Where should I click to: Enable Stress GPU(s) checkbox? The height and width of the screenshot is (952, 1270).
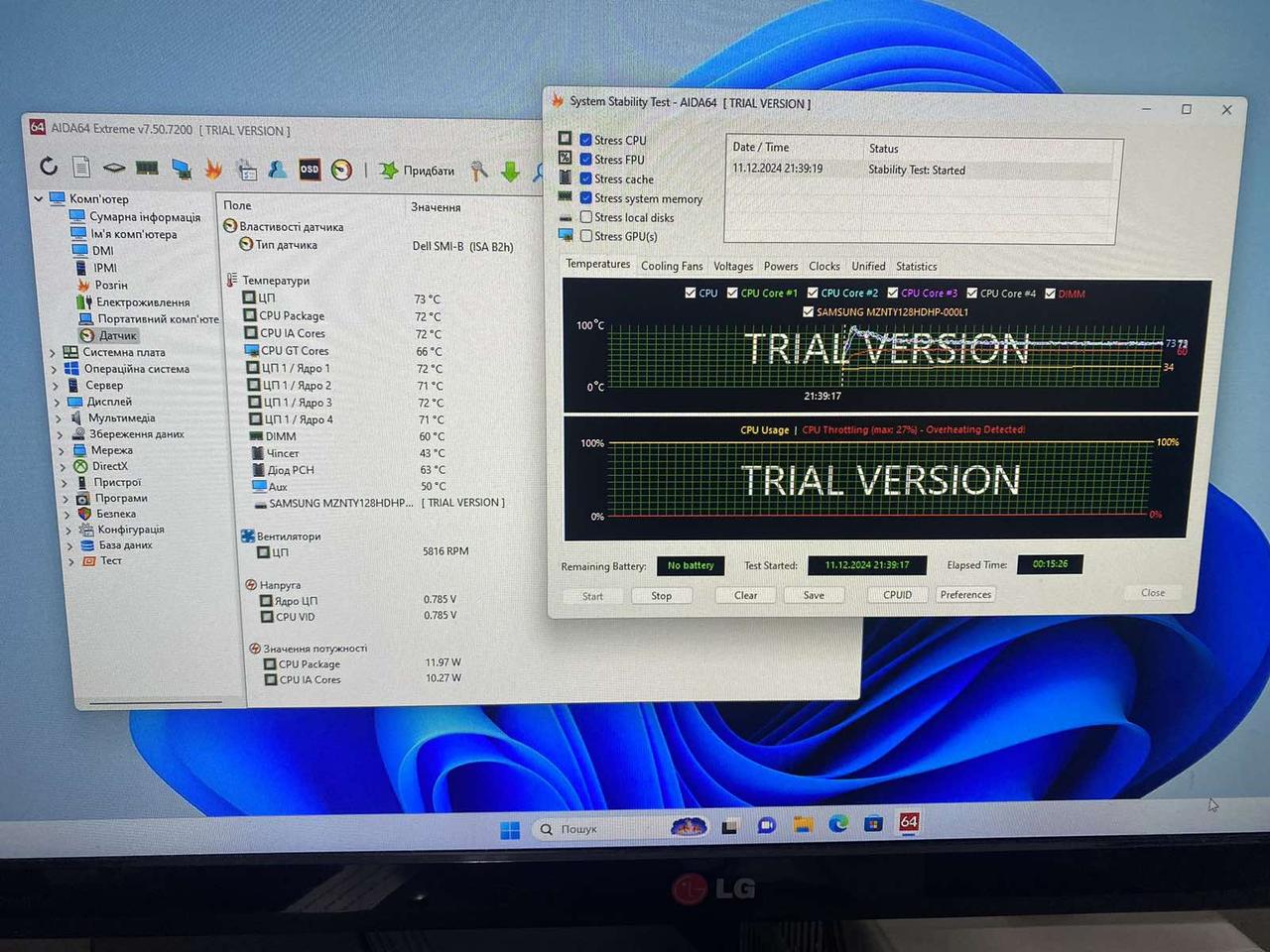pos(586,235)
